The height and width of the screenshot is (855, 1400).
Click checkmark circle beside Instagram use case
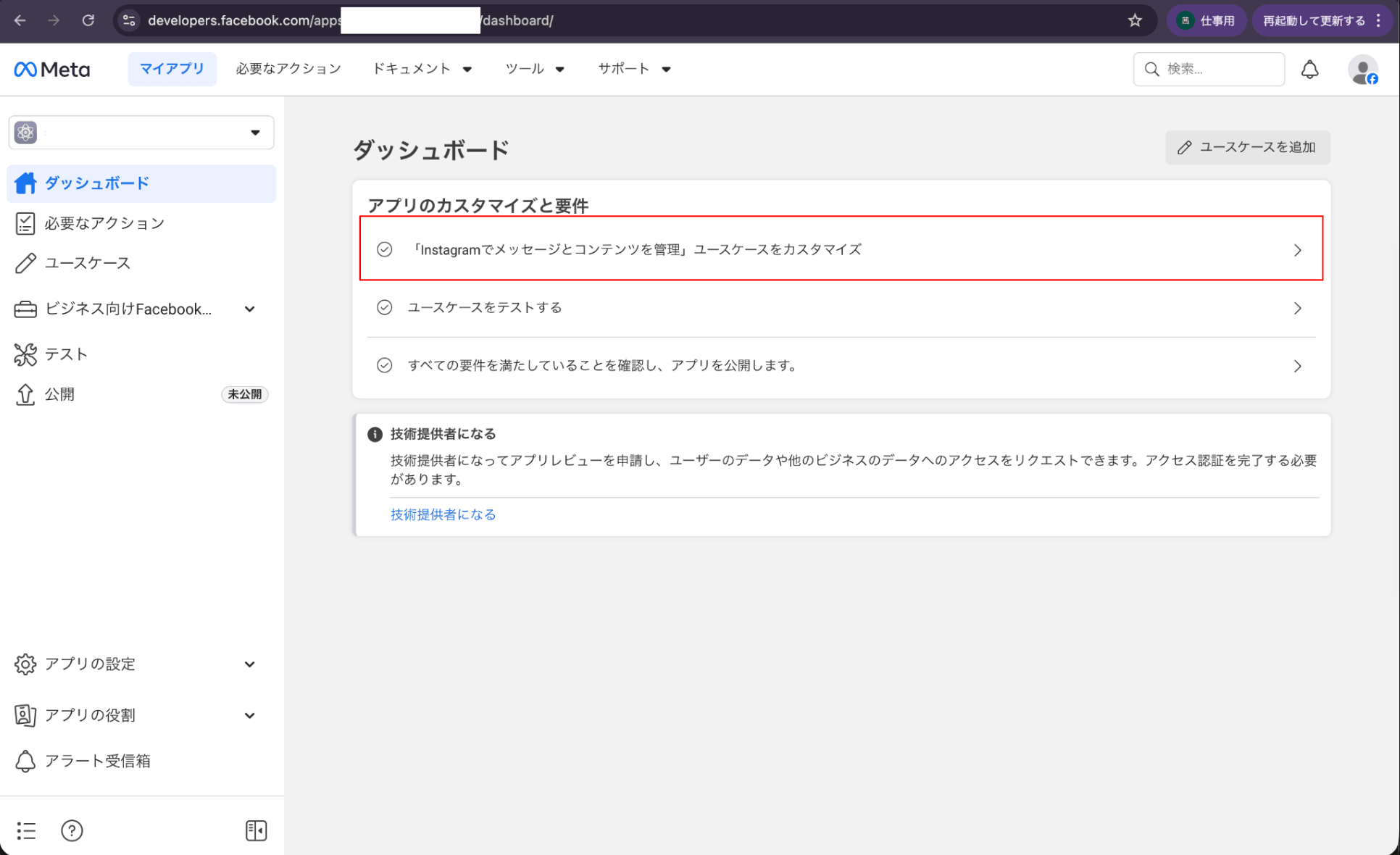pyautogui.click(x=384, y=249)
